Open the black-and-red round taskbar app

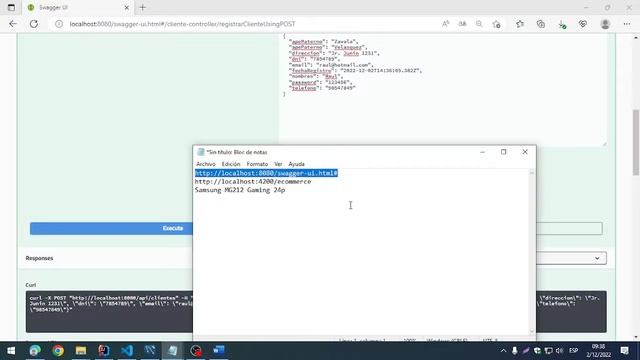click(x=196, y=351)
